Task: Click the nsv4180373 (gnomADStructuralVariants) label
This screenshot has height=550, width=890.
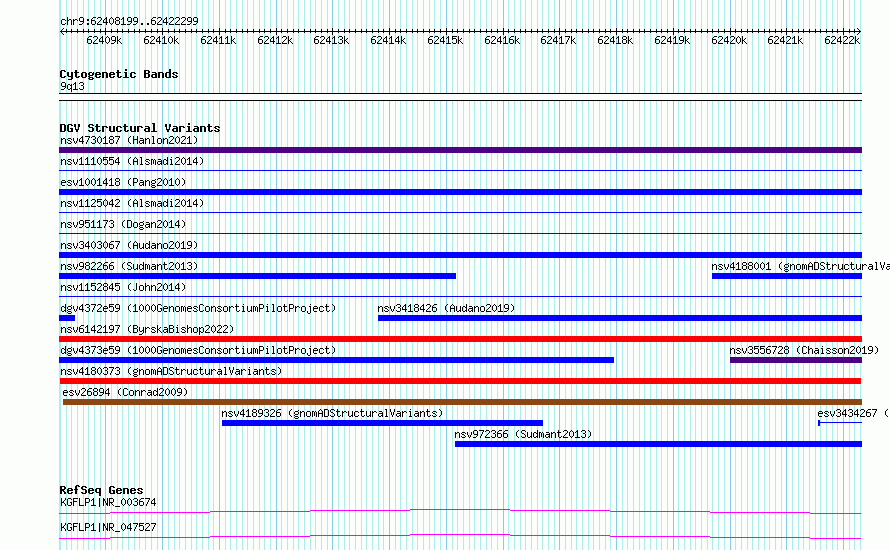Action: 171,371
